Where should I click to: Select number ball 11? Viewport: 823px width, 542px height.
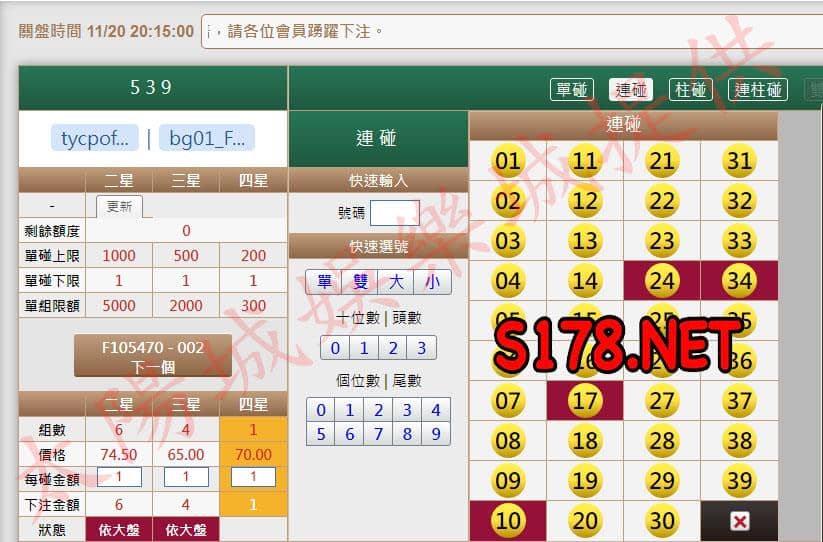pyautogui.click(x=585, y=161)
